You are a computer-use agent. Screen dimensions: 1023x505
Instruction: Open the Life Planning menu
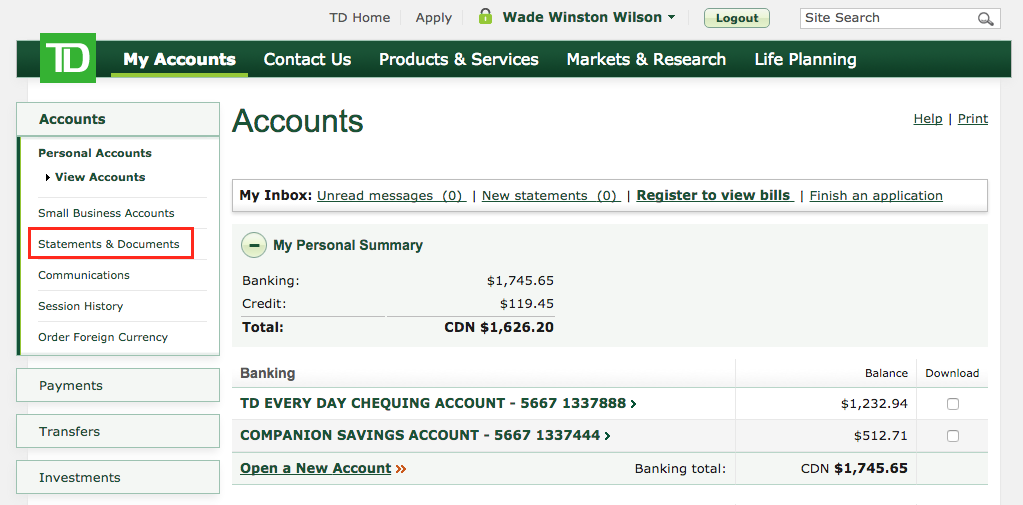coord(805,59)
